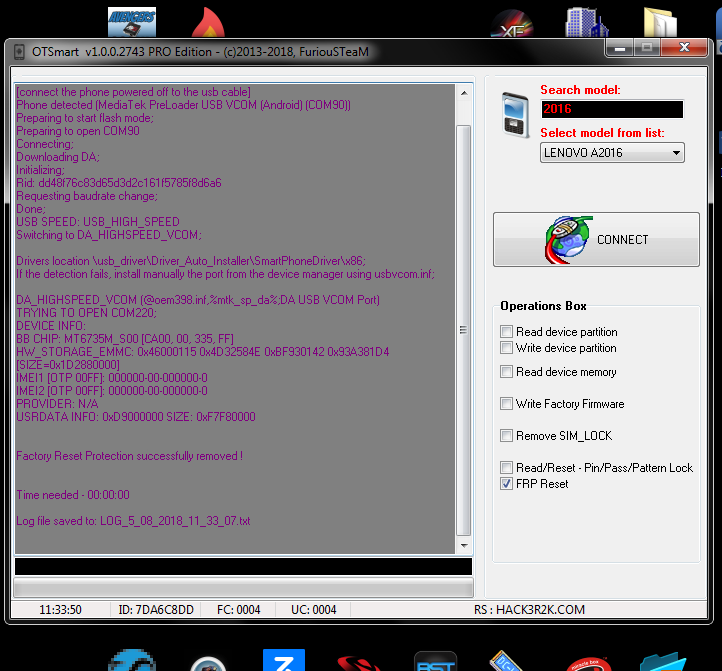Click the 'Factory Reset Protection successfully removed' line
Viewport: 722px width, 671px height.
click(x=129, y=456)
